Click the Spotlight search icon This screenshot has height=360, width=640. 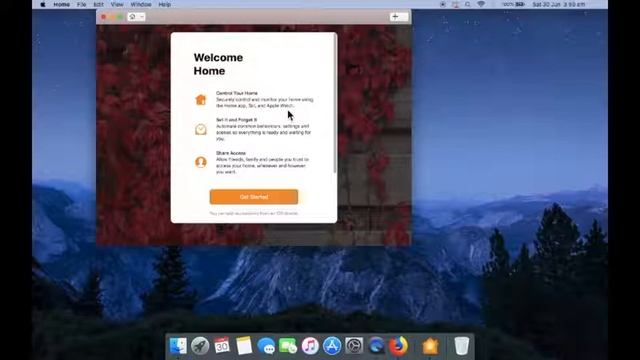(468, 4)
